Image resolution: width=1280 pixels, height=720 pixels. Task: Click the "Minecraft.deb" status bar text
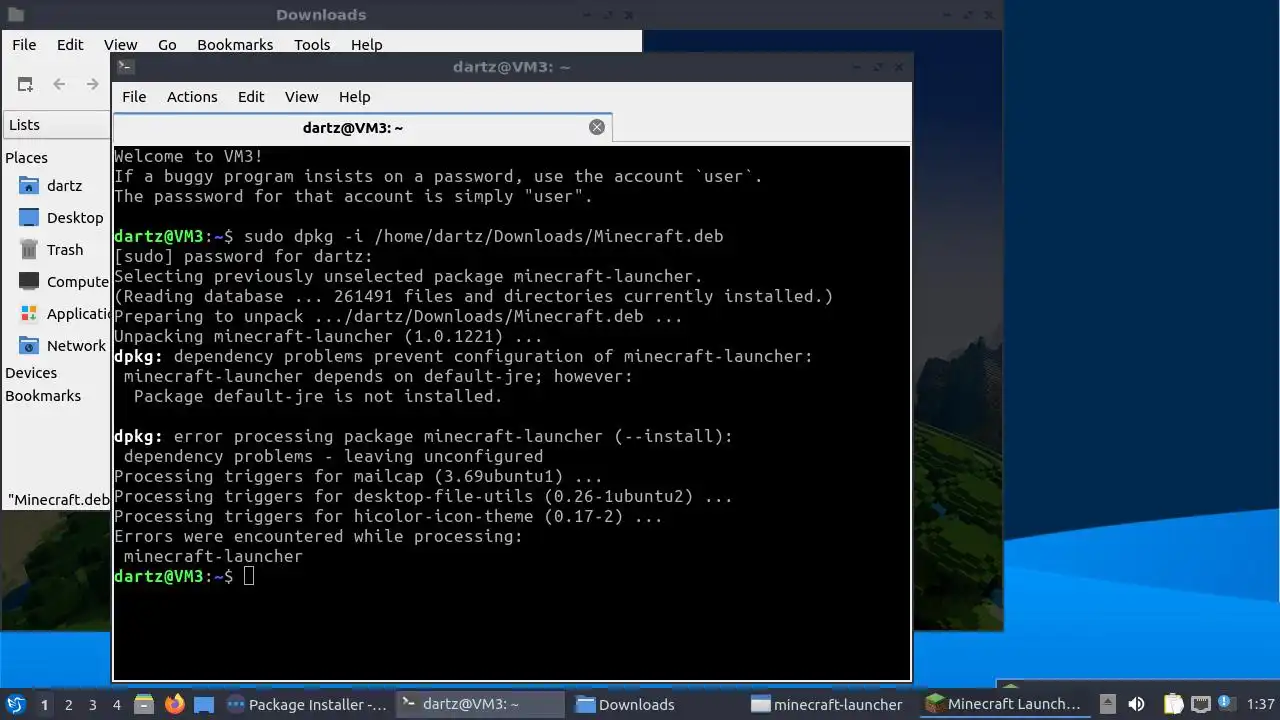(x=59, y=500)
